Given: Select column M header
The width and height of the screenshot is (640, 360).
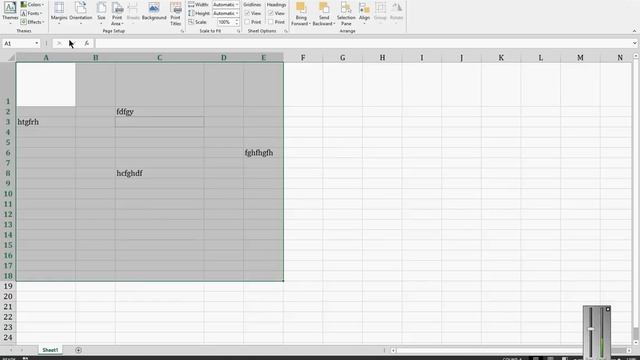Looking at the screenshot, I should [580, 58].
